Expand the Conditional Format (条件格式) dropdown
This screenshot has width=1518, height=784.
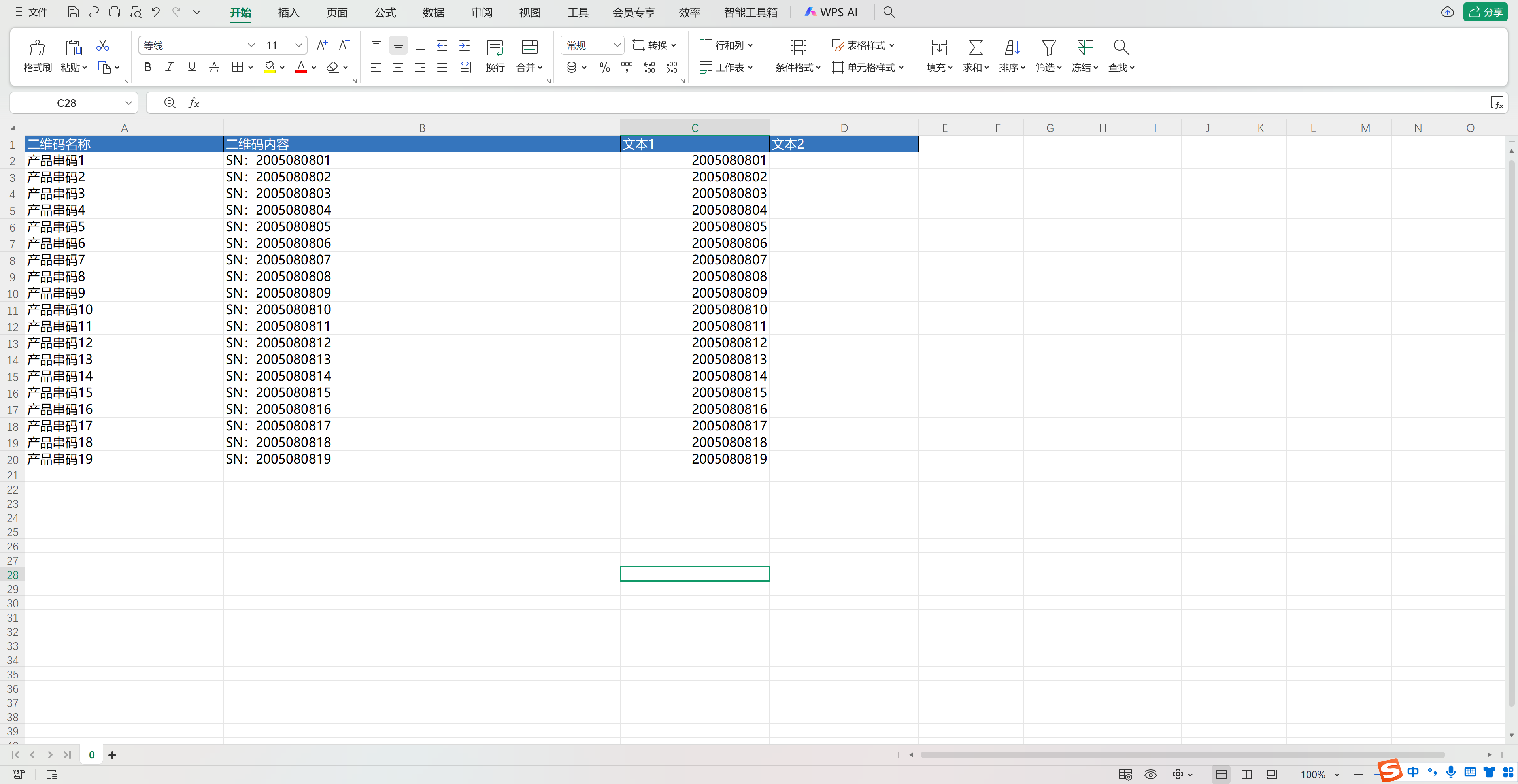point(818,68)
